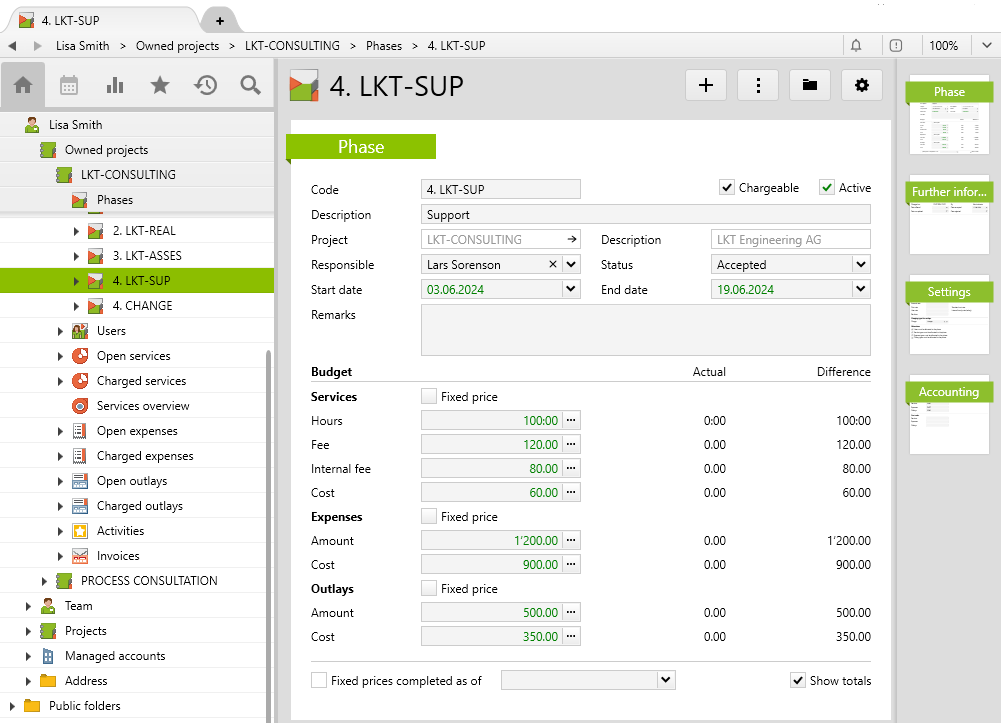Open the bar chart reports icon
The height and width of the screenshot is (723, 1001).
[x=115, y=86]
